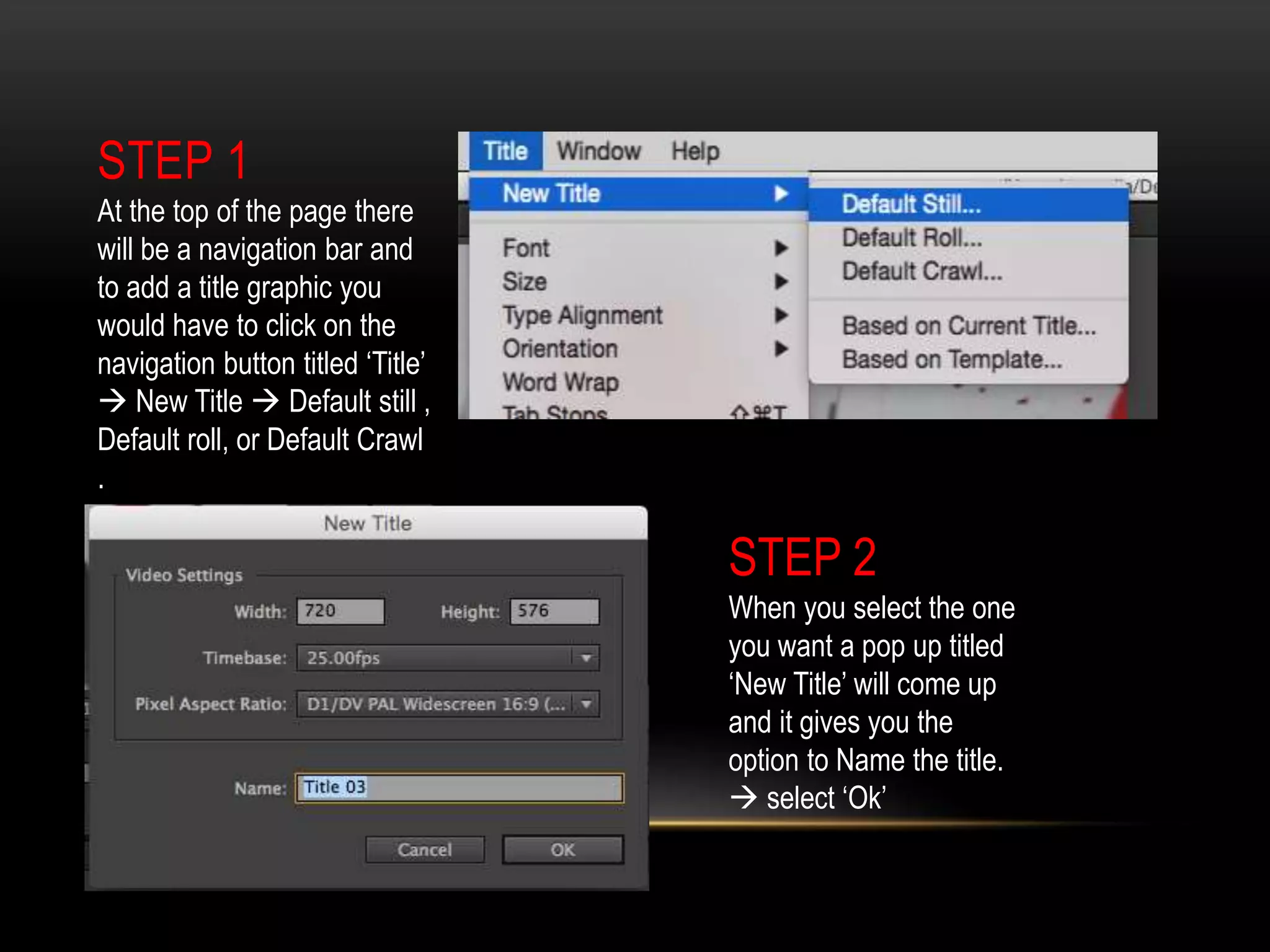The image size is (1270, 952).
Task: Choose Default Still from submenu
Action: point(911,205)
